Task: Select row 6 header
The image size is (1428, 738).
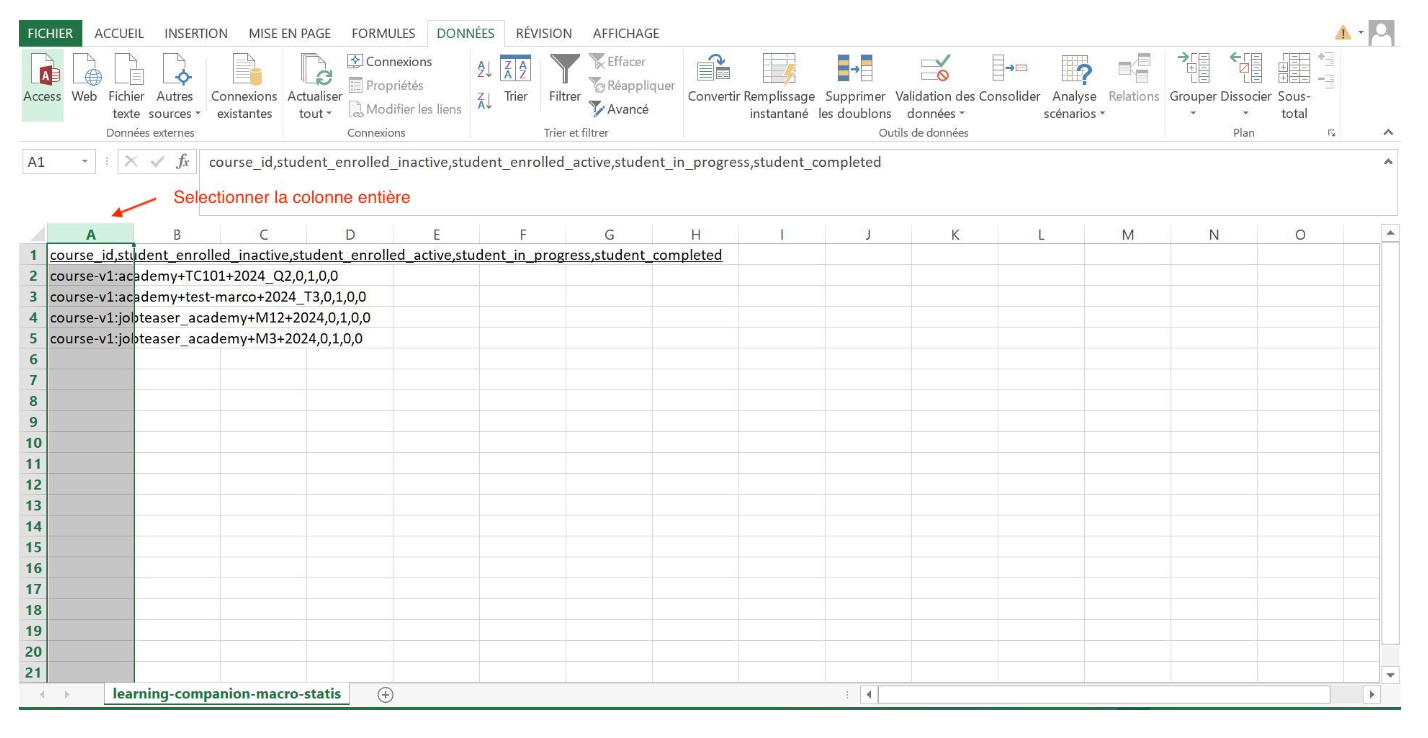Action: pyautogui.click(x=33, y=359)
